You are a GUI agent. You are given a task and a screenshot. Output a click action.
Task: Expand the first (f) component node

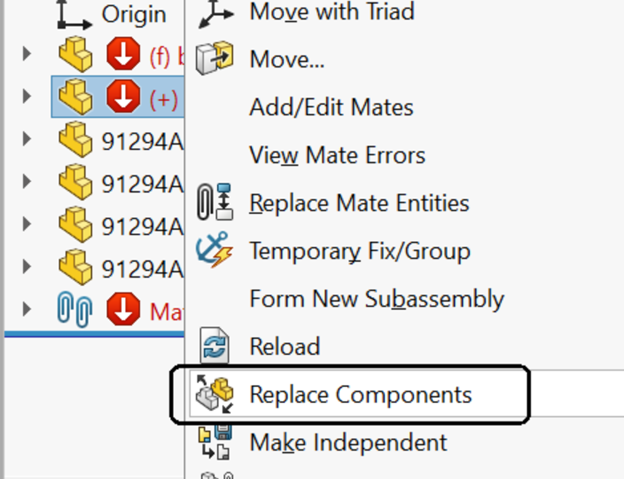point(27,54)
